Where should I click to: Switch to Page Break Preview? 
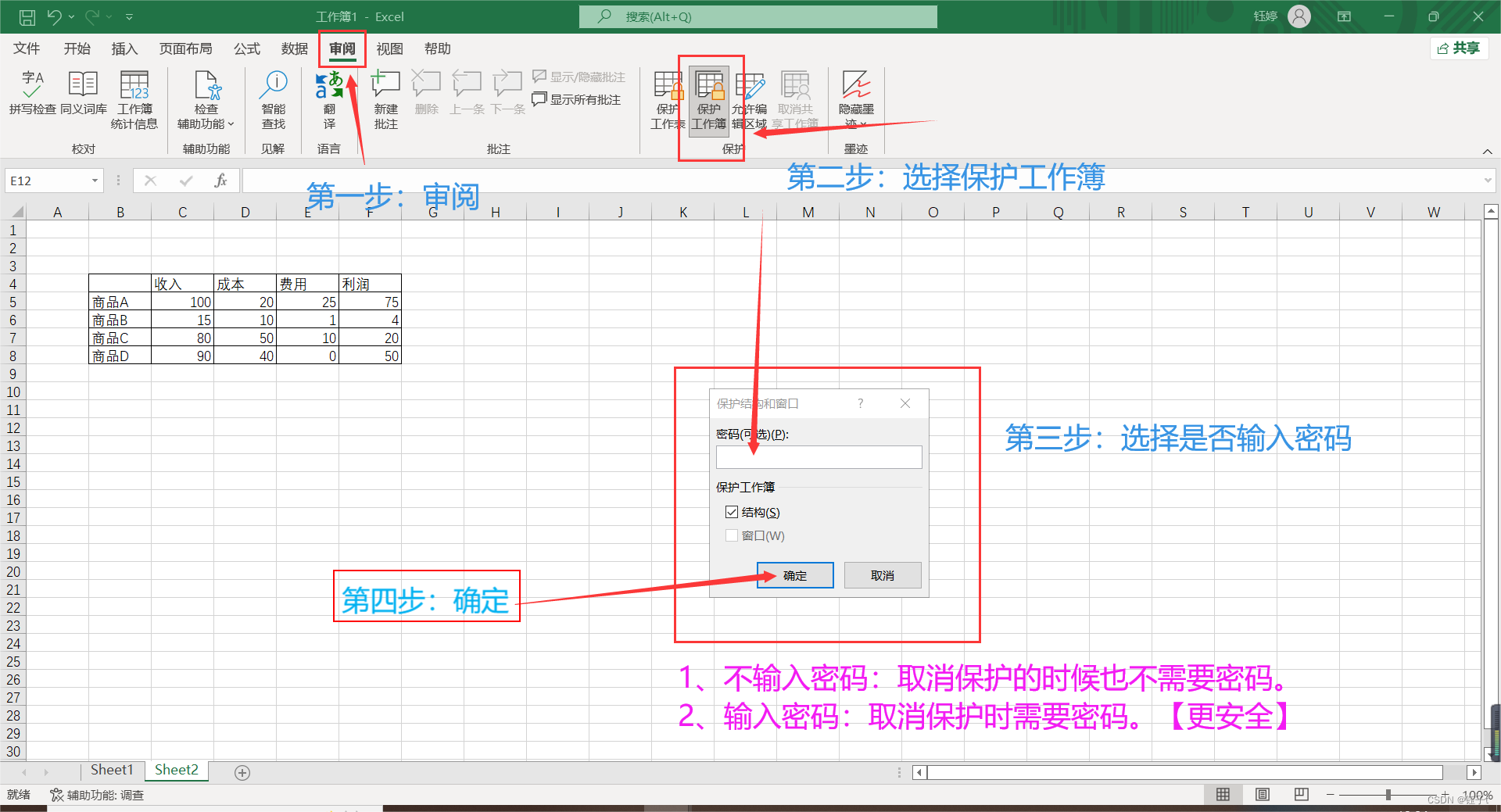coord(1302,794)
